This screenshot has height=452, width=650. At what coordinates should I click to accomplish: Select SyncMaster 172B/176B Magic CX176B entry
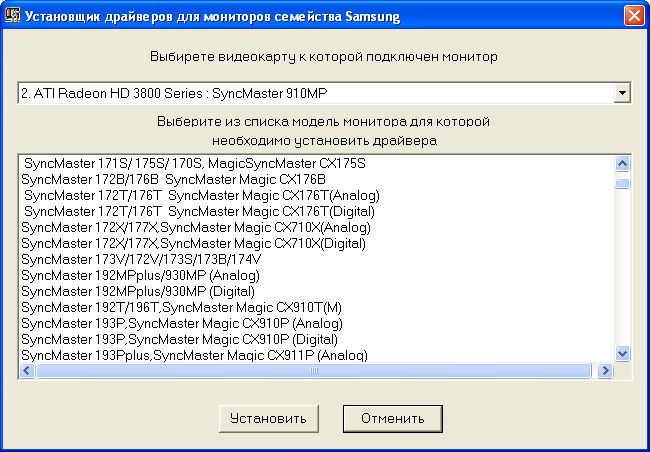point(173,179)
